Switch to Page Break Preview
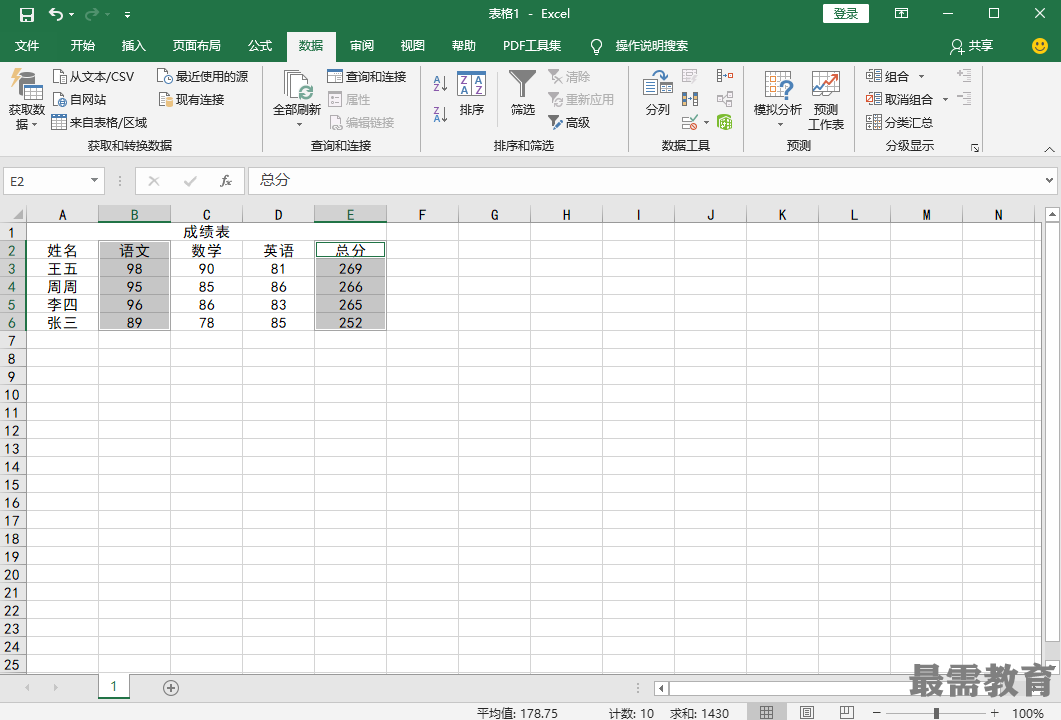The height and width of the screenshot is (720, 1061). [846, 712]
